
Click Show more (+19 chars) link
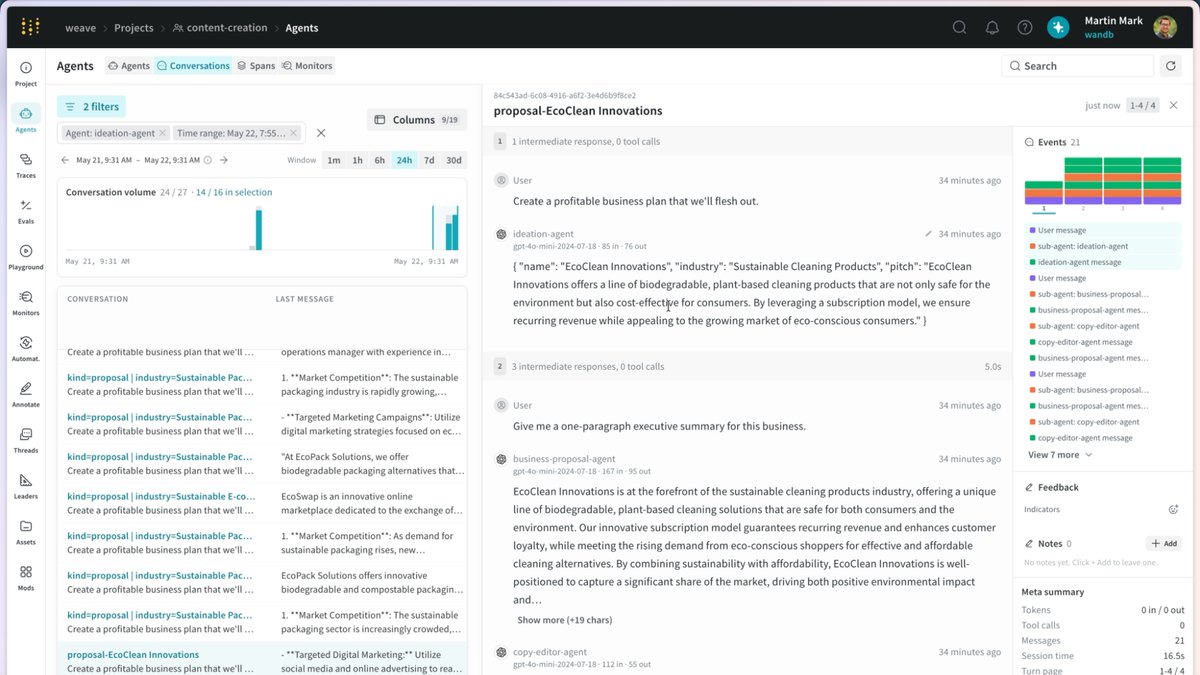tap(564, 620)
